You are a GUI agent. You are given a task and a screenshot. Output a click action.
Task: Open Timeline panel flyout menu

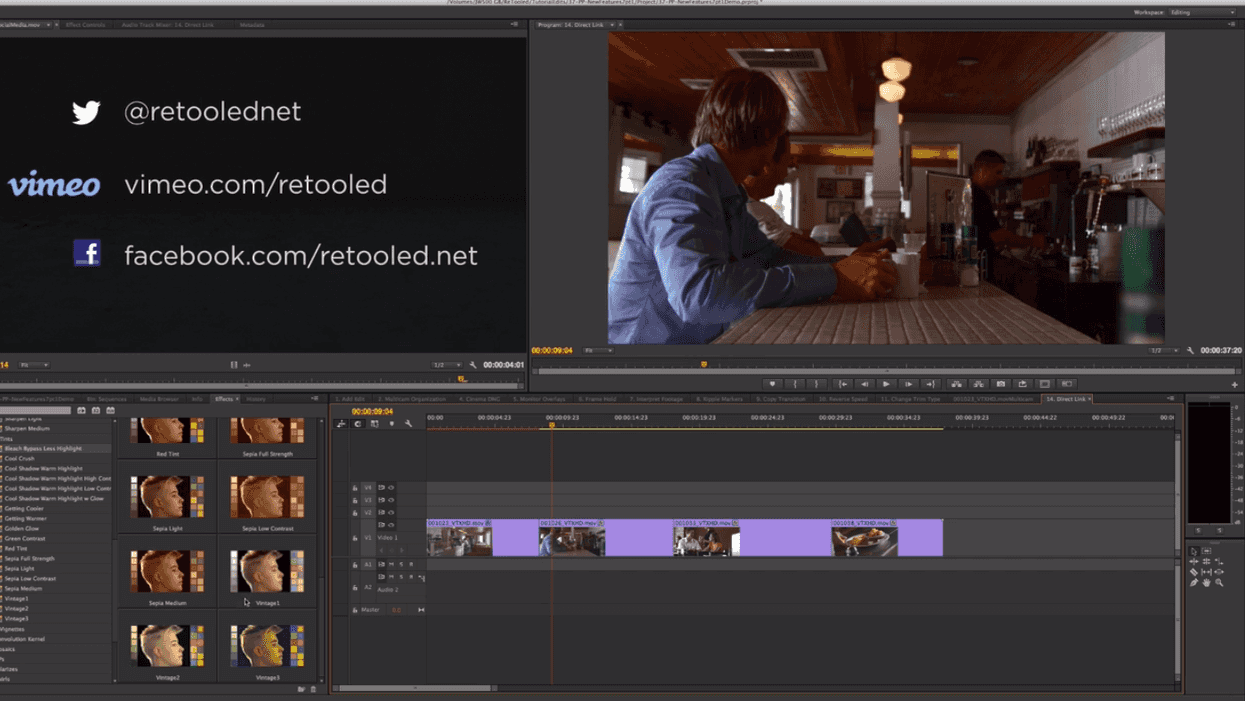tap(1170, 399)
